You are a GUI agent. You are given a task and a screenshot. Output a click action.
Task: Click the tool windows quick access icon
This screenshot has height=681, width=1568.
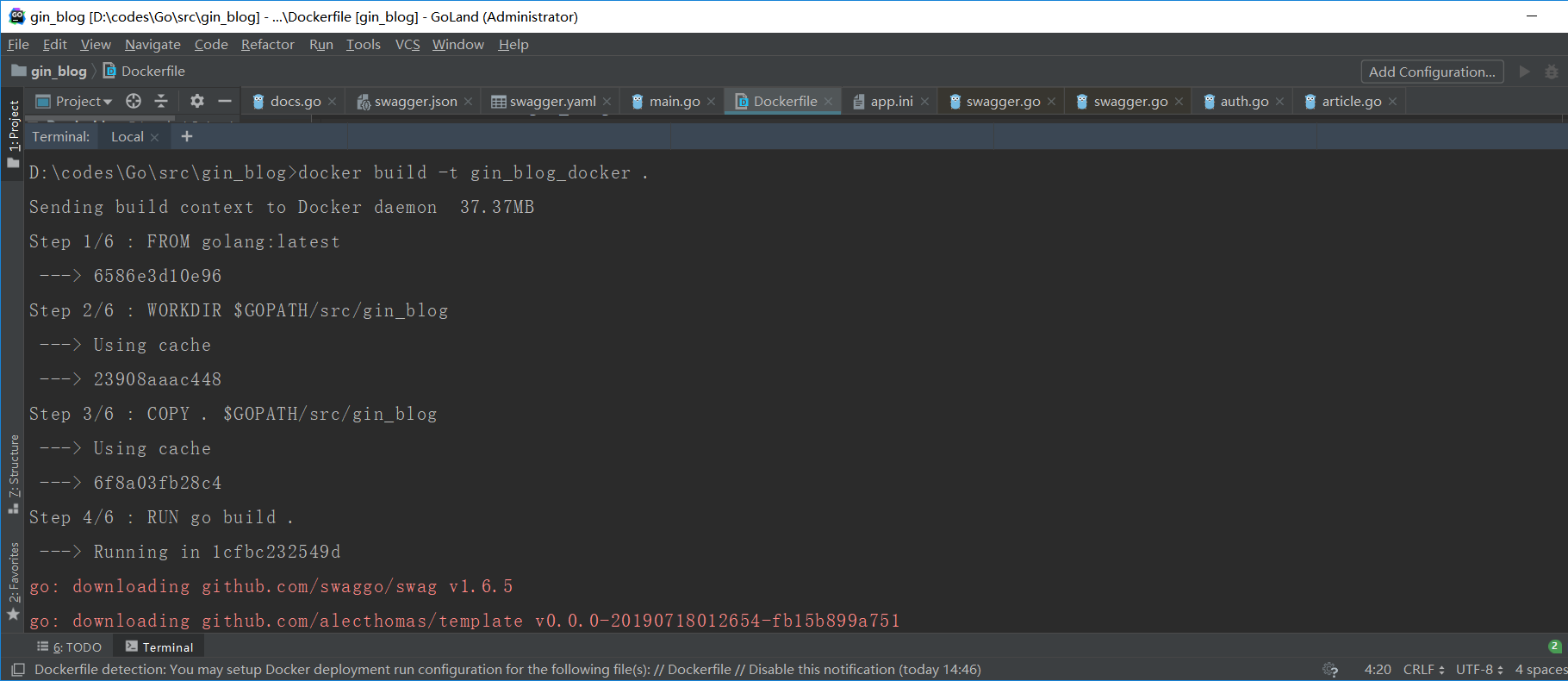point(18,670)
